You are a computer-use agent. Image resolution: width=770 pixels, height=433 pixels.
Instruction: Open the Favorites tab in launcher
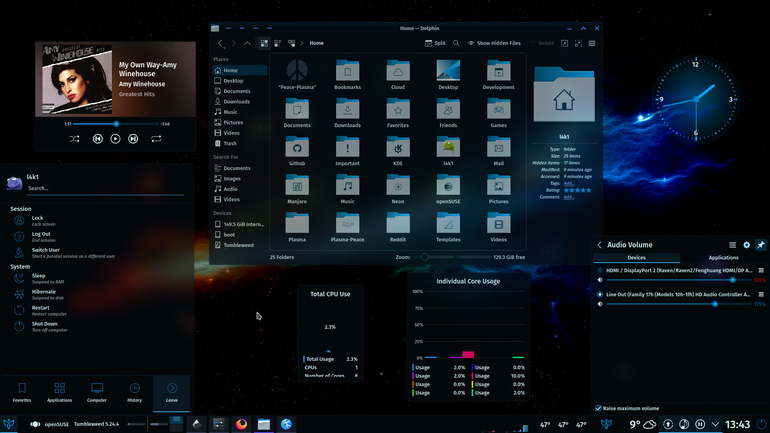click(x=22, y=392)
